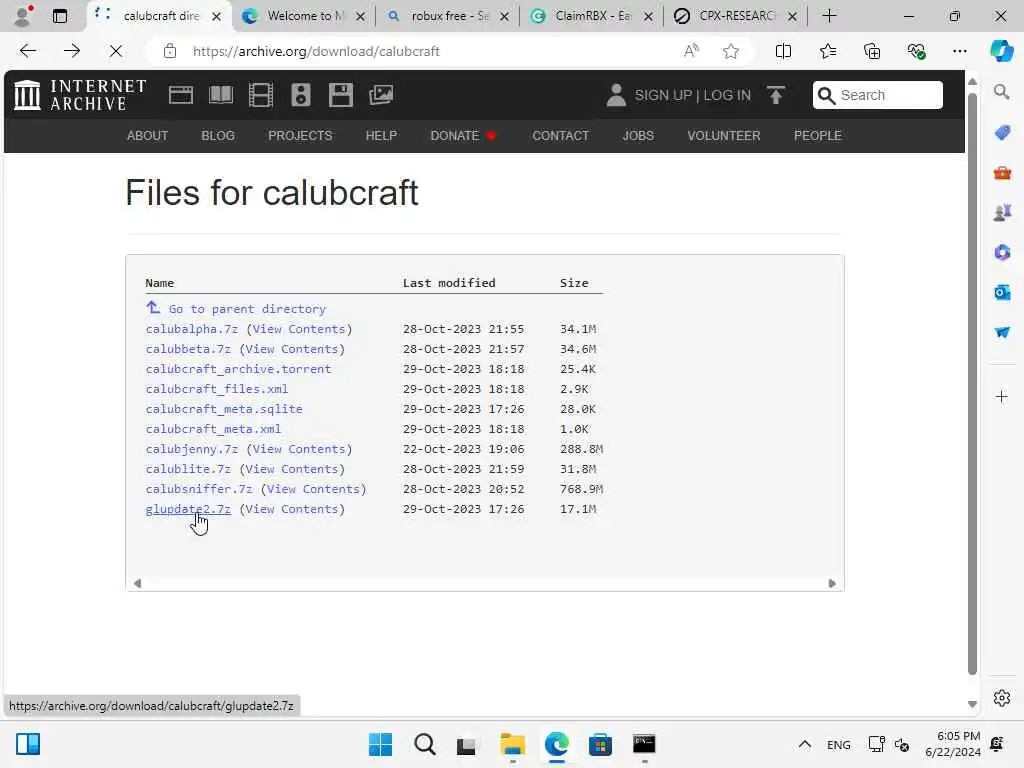Image resolution: width=1024 pixels, height=768 pixels.
Task: Open the Software floppy disk icon
Action: click(340, 95)
